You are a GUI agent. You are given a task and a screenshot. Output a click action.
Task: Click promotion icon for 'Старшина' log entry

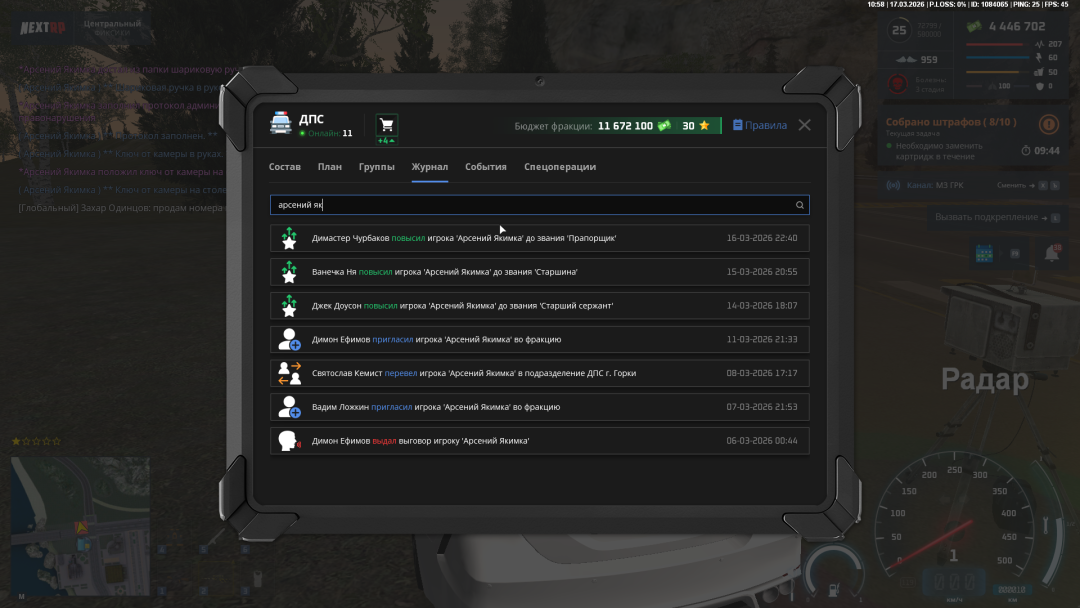coord(289,272)
